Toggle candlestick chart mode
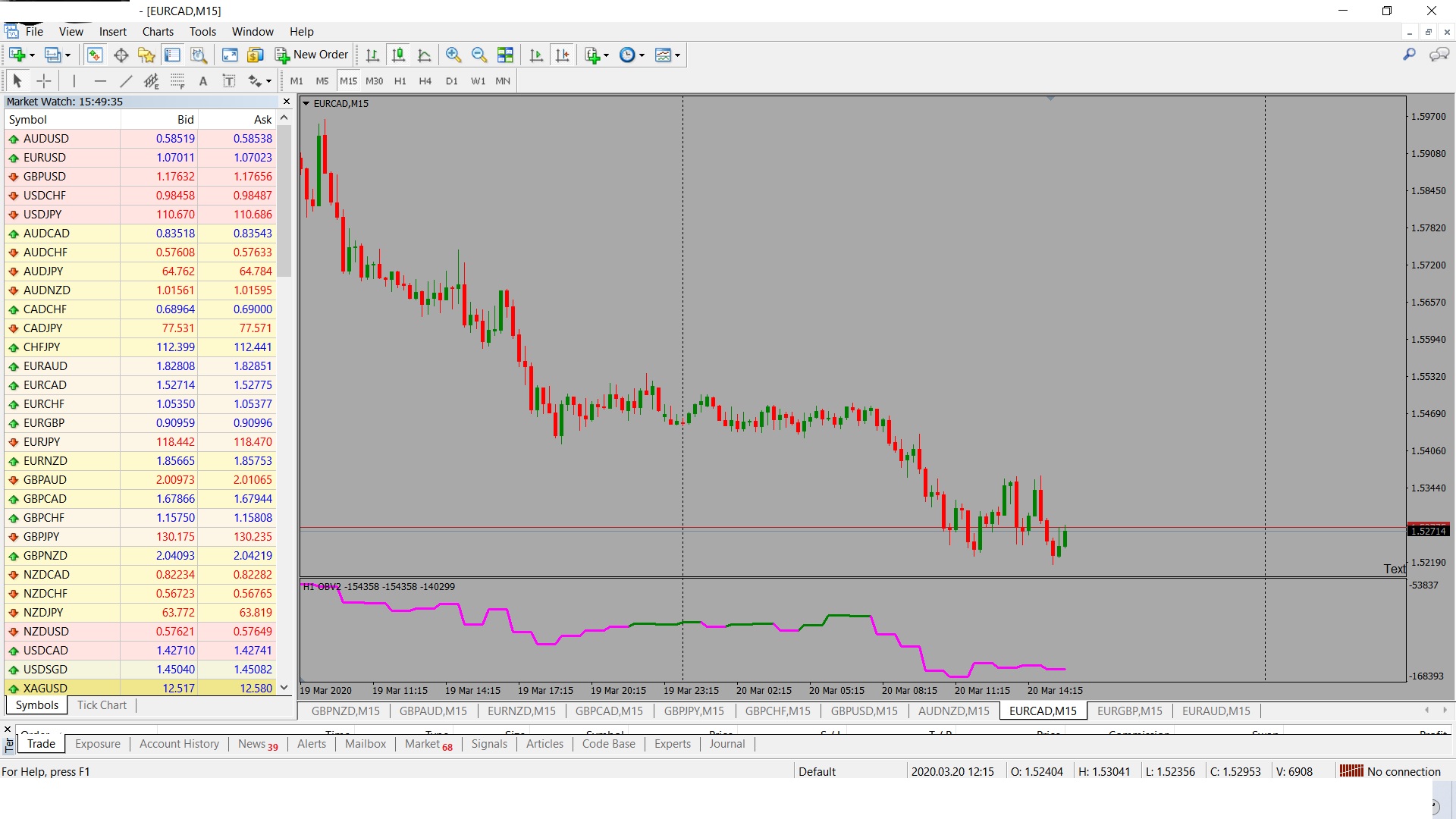 398,55
